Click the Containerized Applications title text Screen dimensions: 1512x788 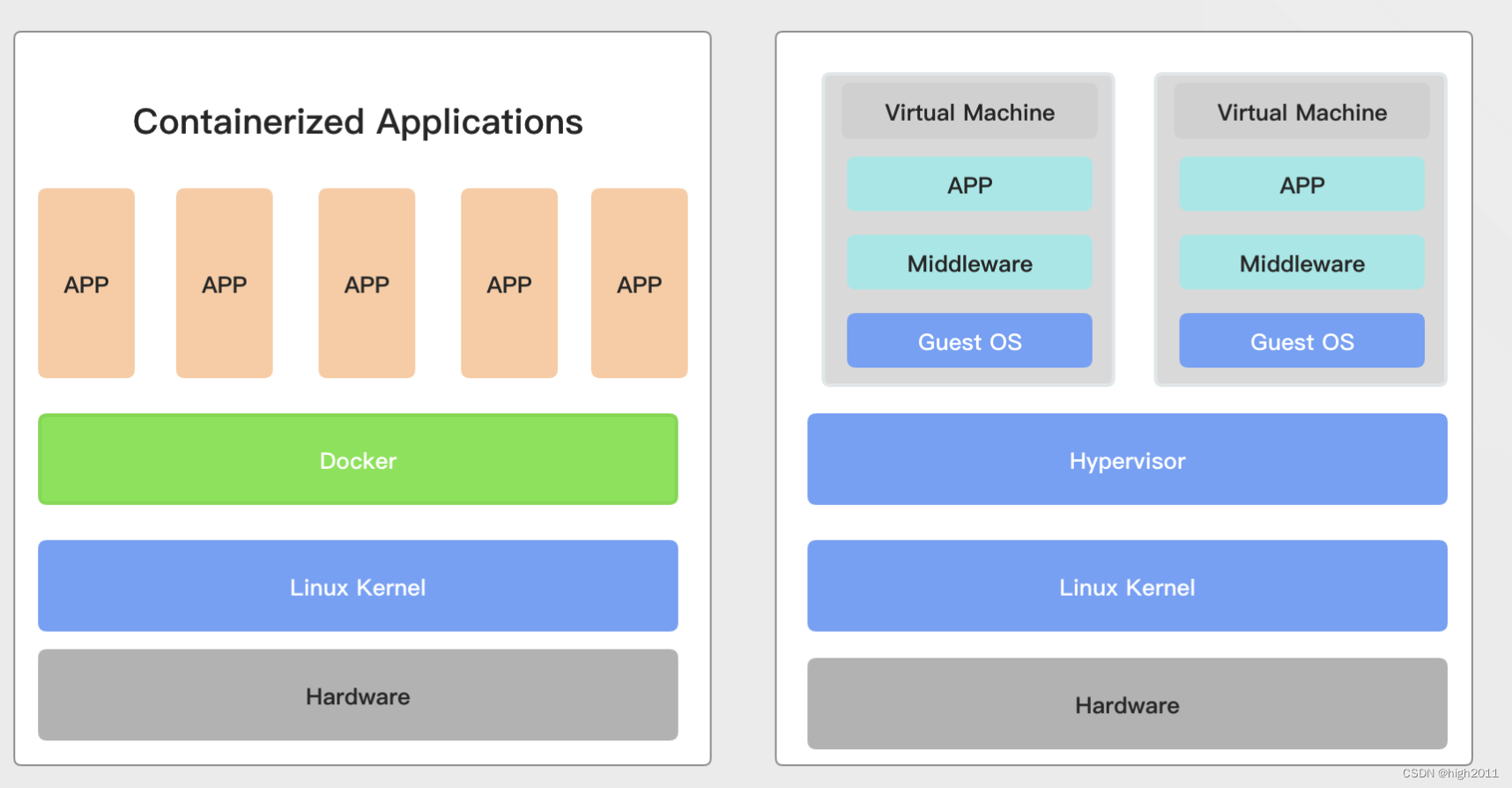358,122
